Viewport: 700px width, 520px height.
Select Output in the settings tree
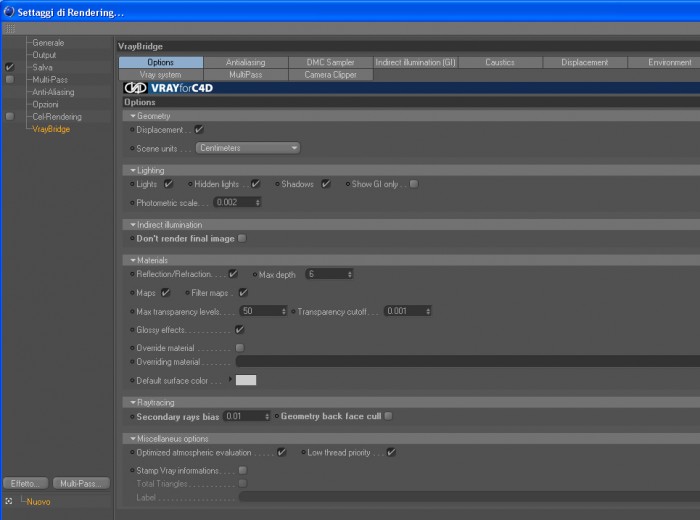tap(44, 55)
